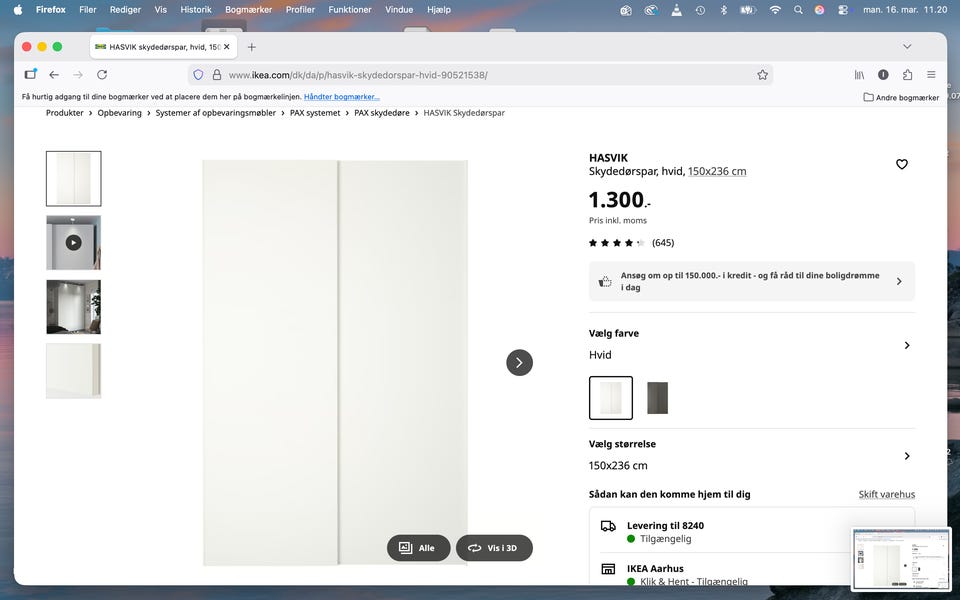Screen dimensions: 960x600
Task: Go to PAX skydedøre breadcrumb
Action: [381, 113]
